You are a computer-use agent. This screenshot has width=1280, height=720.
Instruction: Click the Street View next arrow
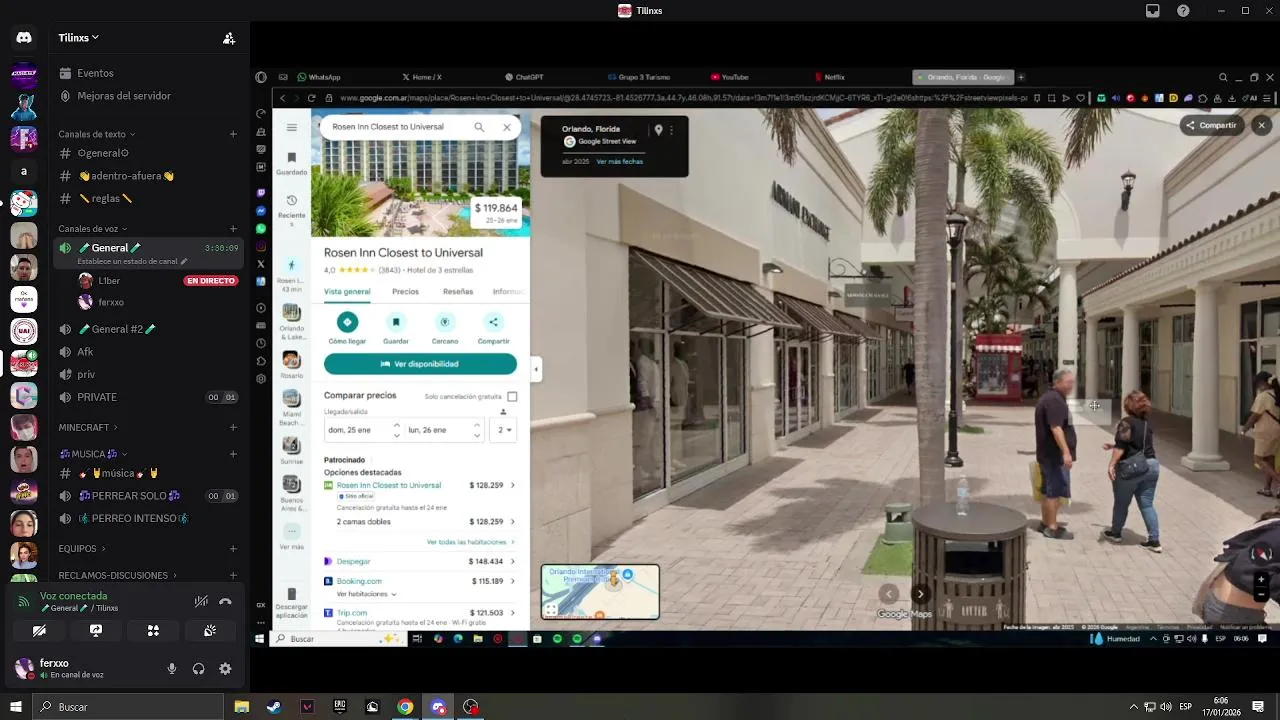[x=920, y=594]
